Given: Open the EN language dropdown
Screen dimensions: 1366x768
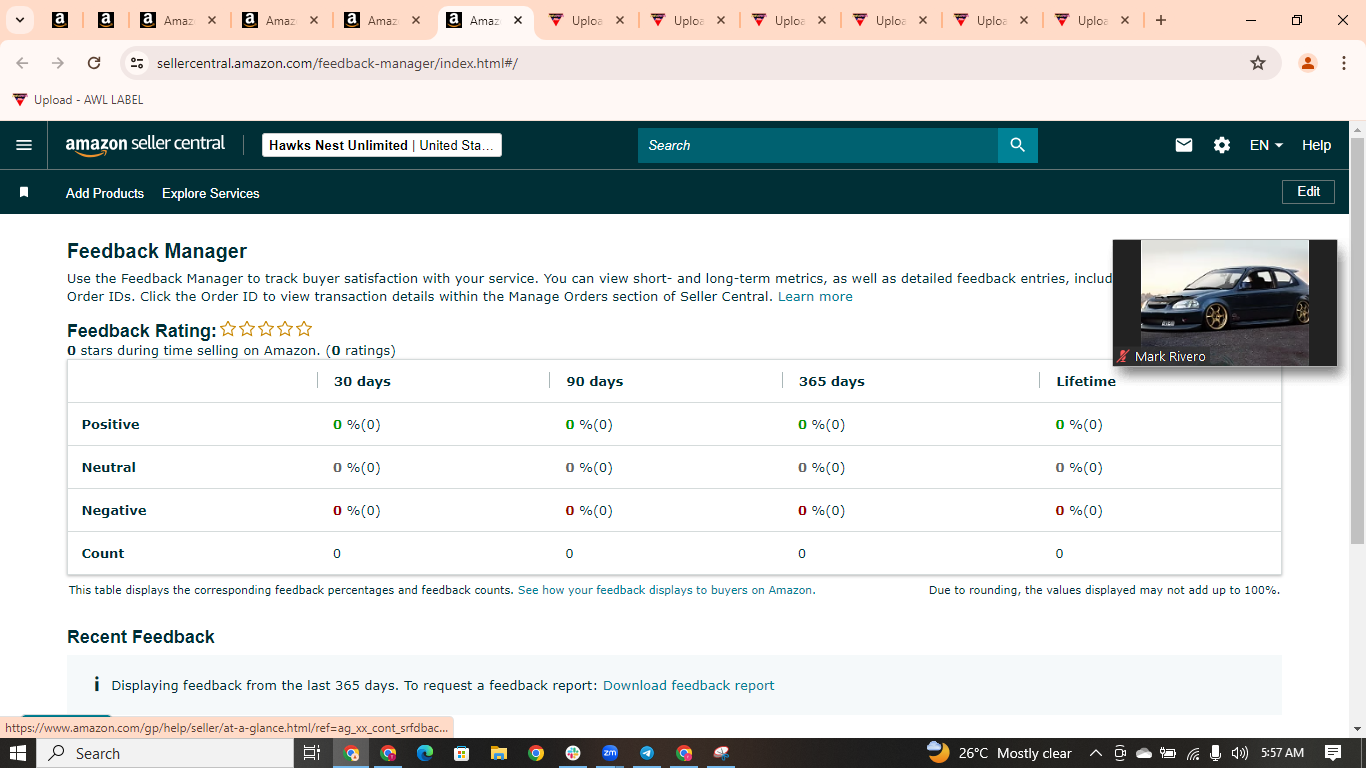Looking at the screenshot, I should pyautogui.click(x=1266, y=145).
